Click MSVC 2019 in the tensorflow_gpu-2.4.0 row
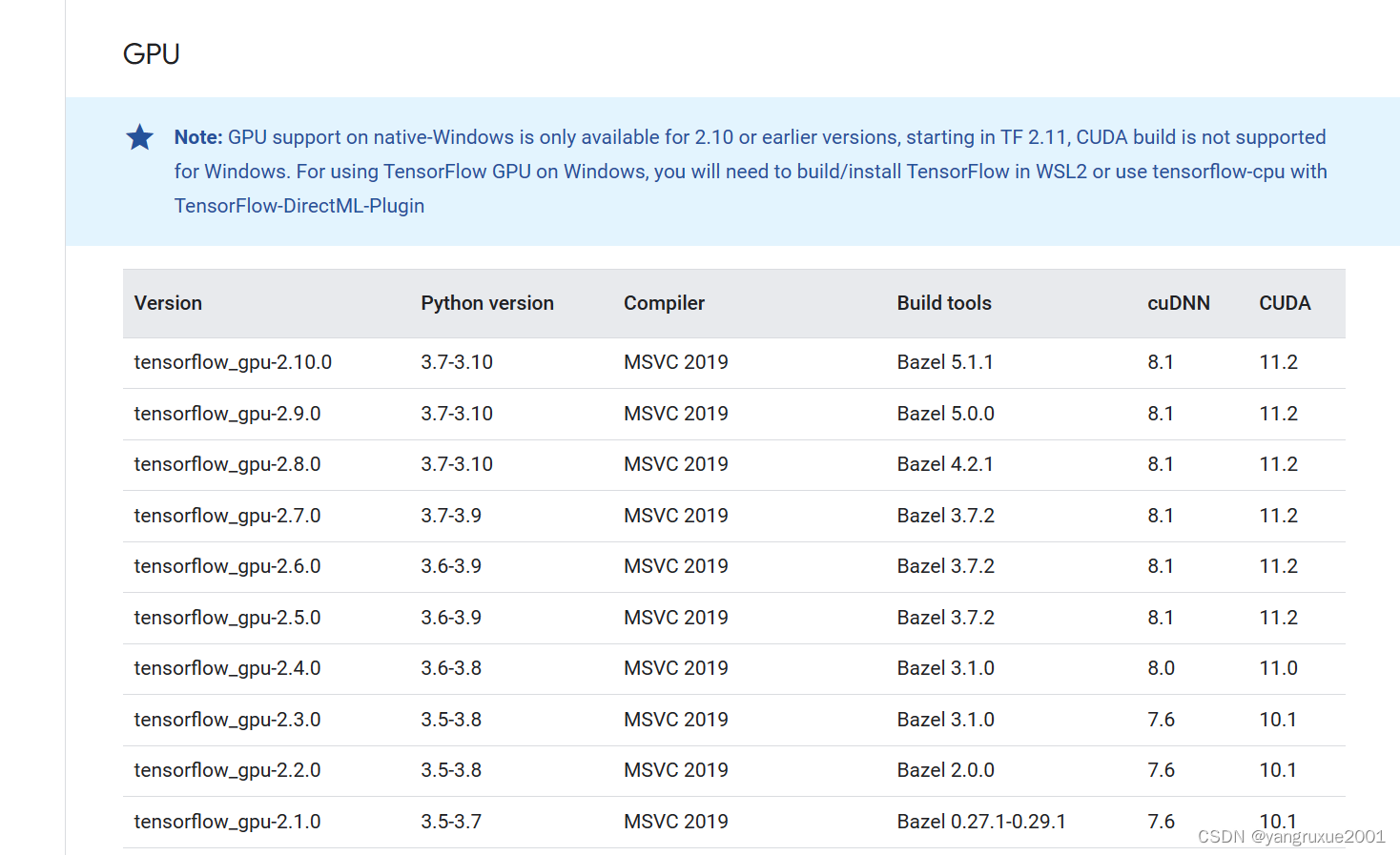This screenshot has width=1400, height=855. (675, 668)
